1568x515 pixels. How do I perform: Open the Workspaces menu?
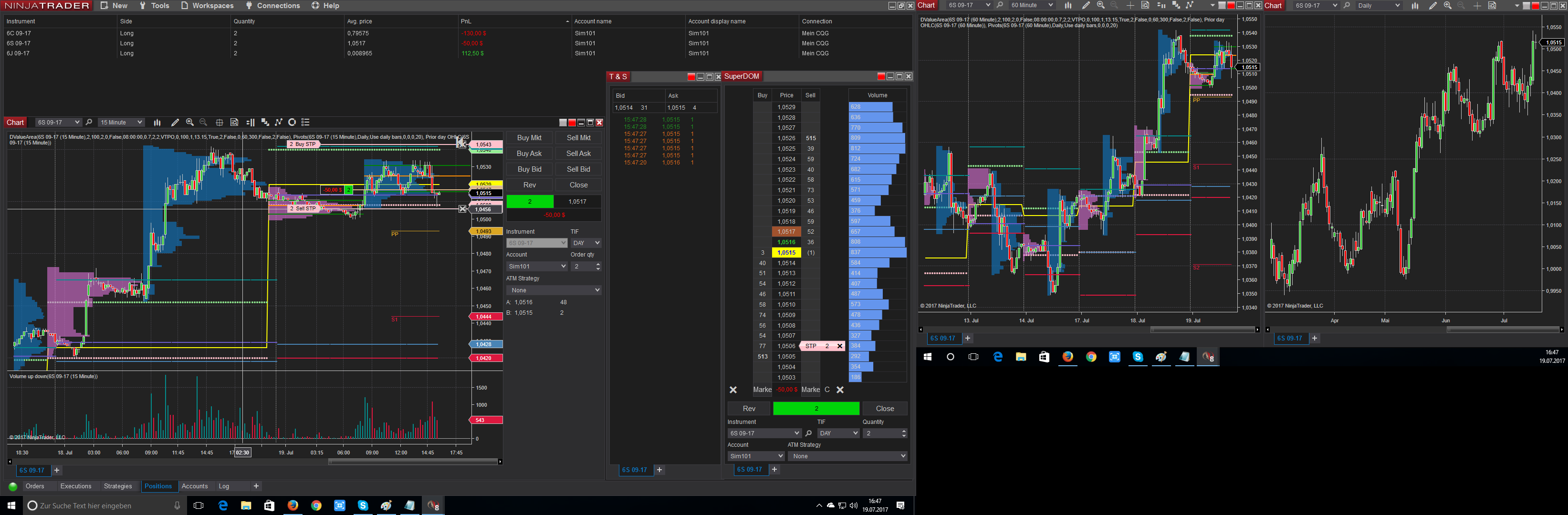coord(207,5)
